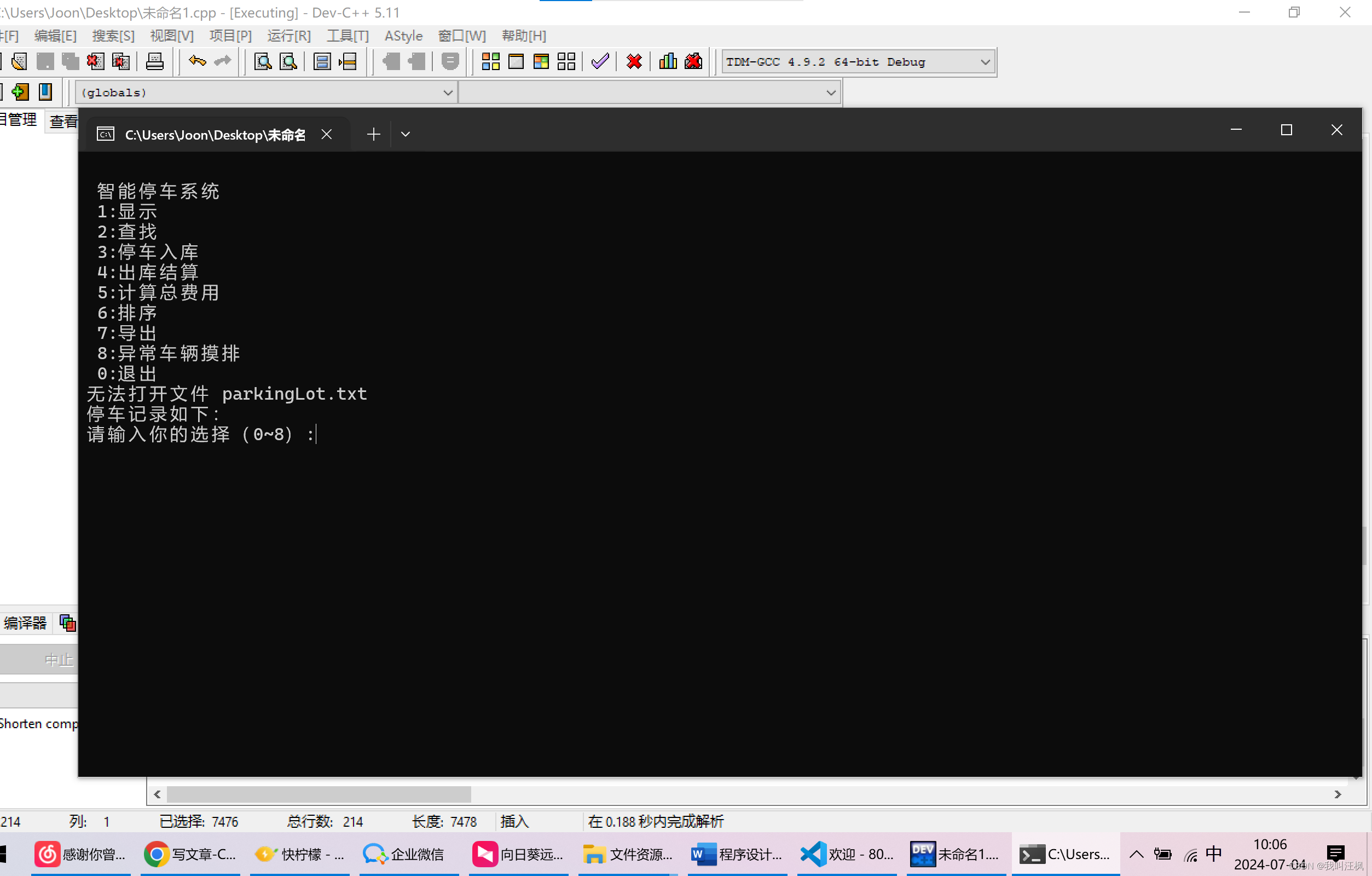Open the AStyle menu
The image size is (1372, 876).
pos(403,36)
